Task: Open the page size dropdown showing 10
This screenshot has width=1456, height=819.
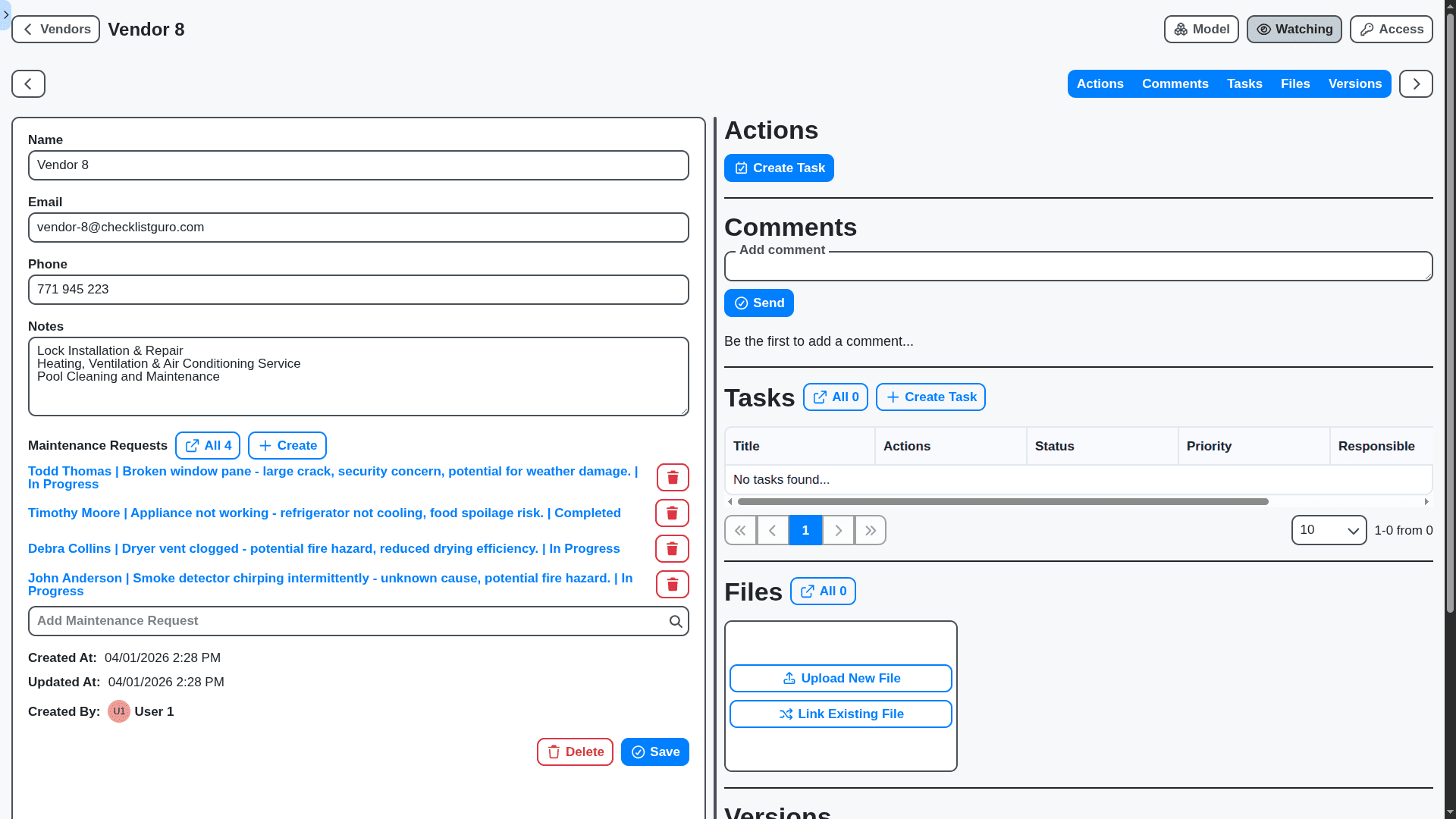Action: (1328, 531)
